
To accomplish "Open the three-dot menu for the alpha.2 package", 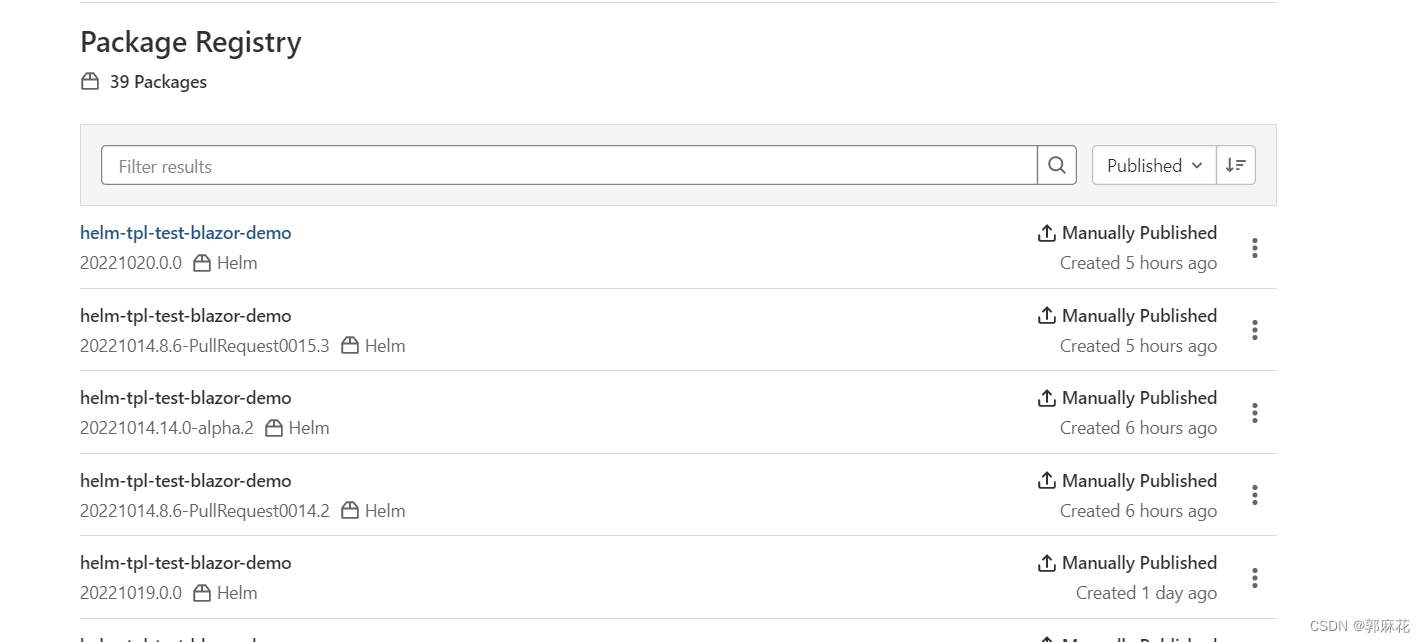I will pos(1254,412).
